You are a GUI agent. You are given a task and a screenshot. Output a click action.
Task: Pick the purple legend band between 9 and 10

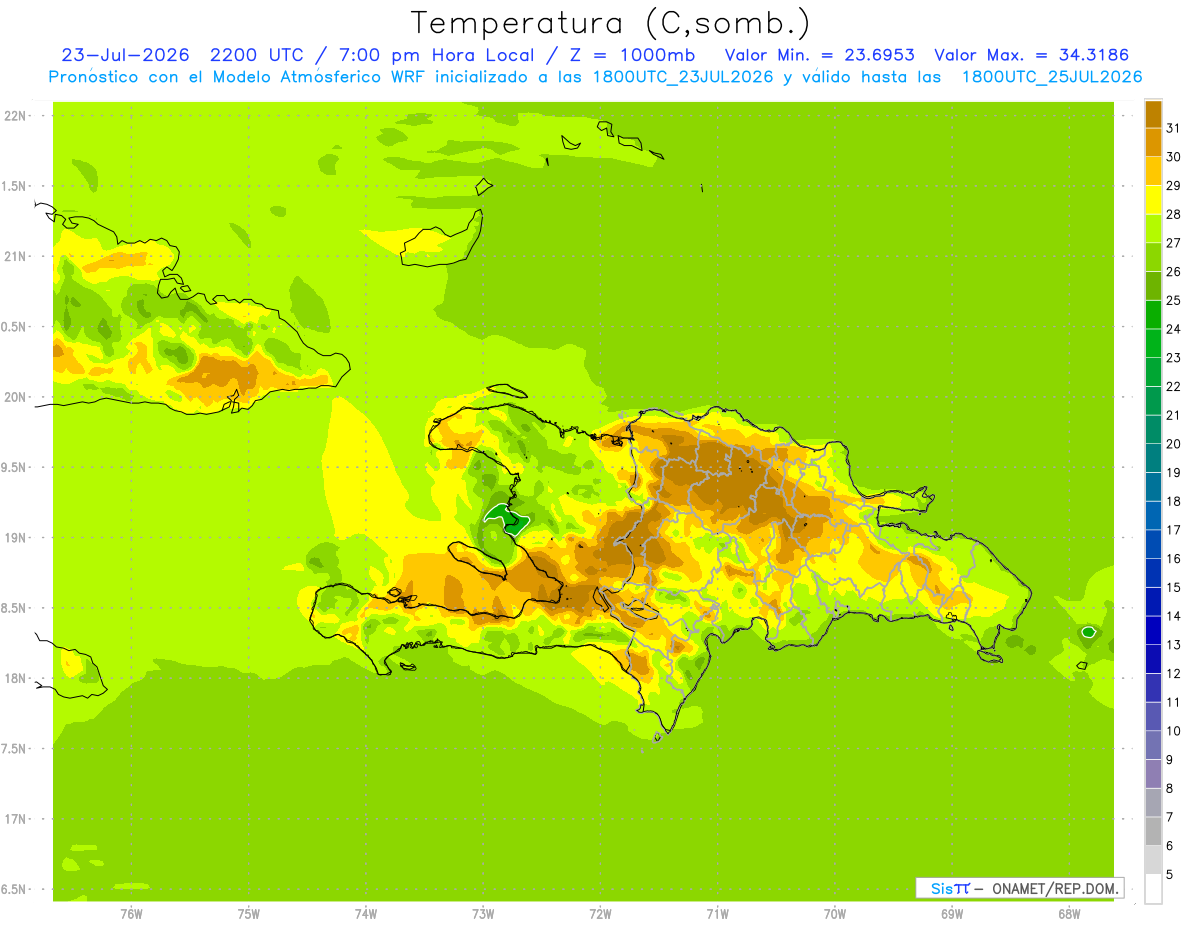[1153, 746]
